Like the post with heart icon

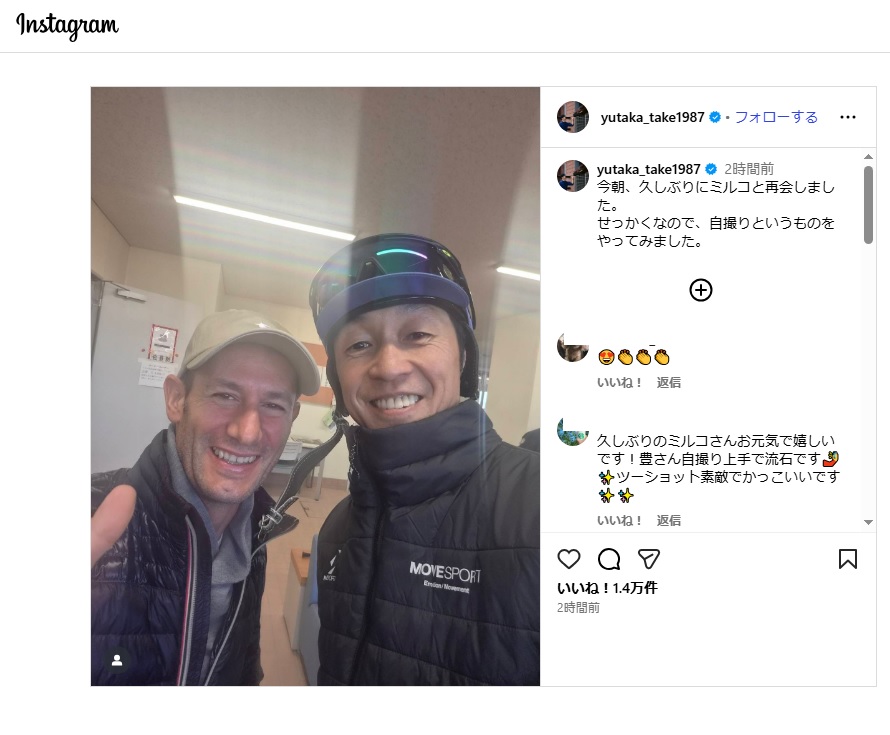tap(569, 559)
